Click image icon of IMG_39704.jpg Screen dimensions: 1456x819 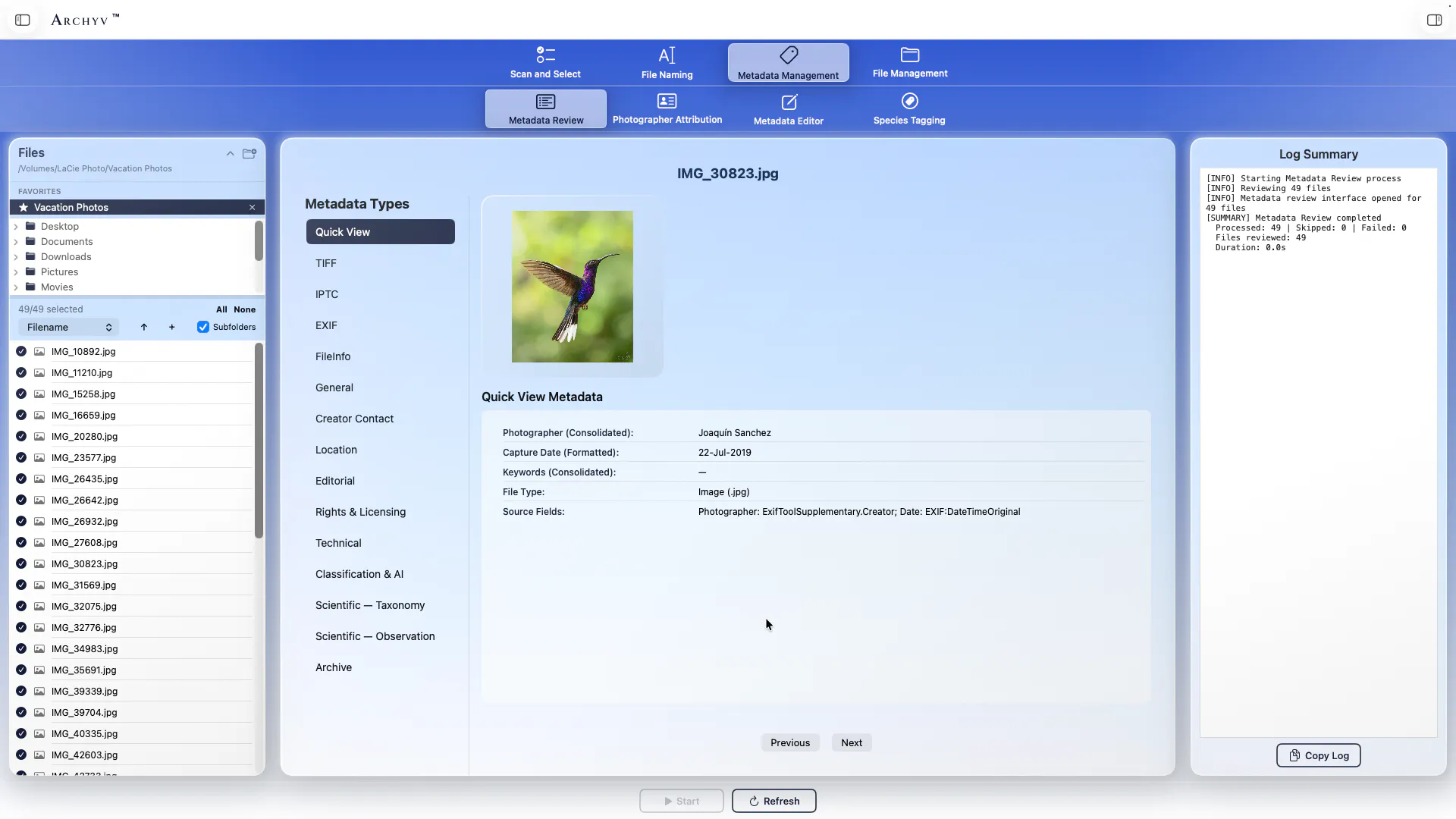coord(39,713)
